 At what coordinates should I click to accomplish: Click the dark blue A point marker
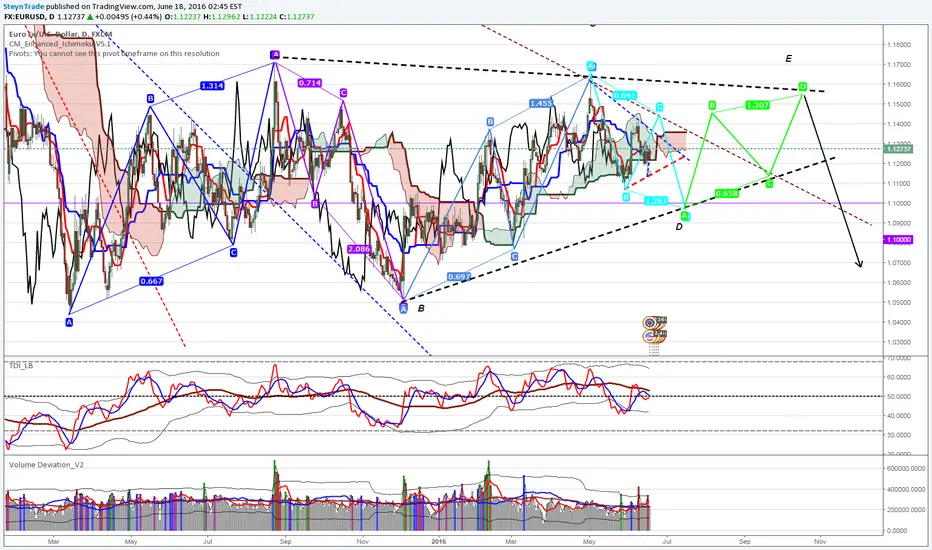[x=70, y=322]
